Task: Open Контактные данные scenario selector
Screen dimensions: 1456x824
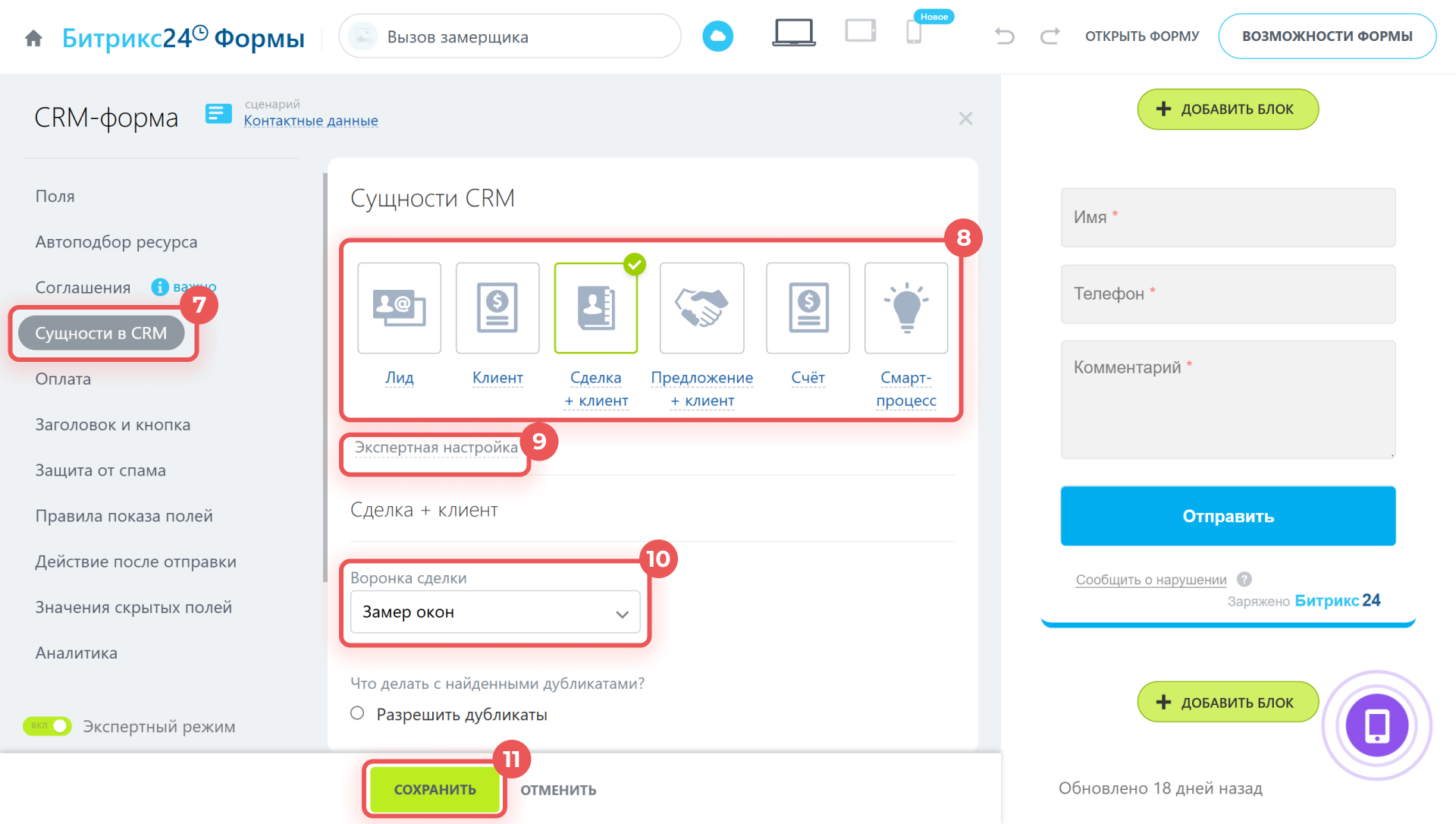Action: 310,121
